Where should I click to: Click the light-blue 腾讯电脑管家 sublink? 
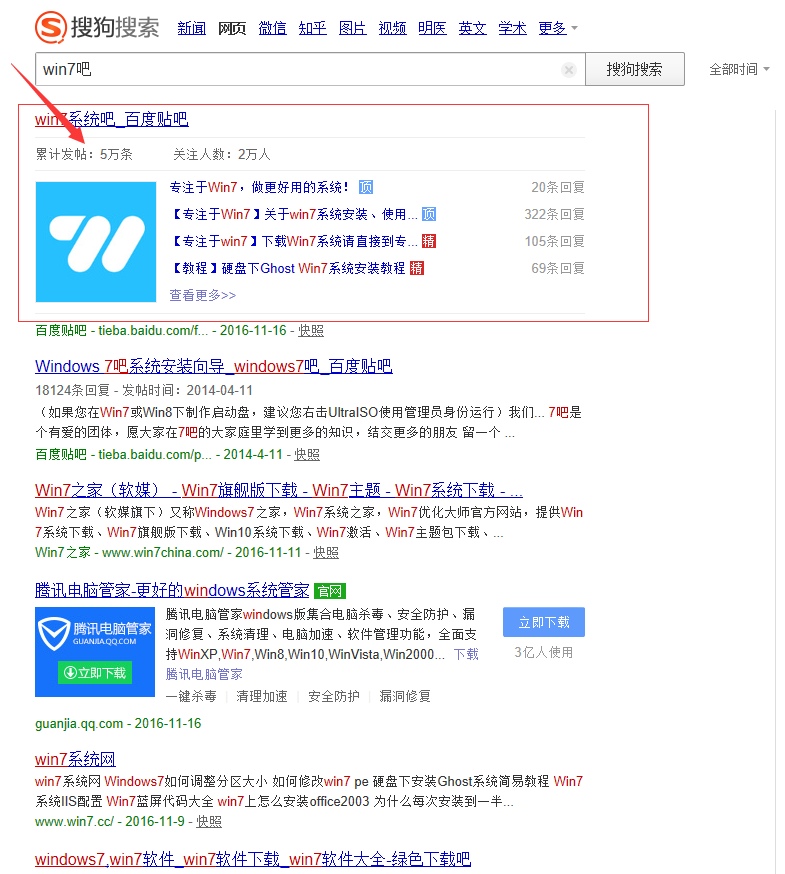click(204, 674)
